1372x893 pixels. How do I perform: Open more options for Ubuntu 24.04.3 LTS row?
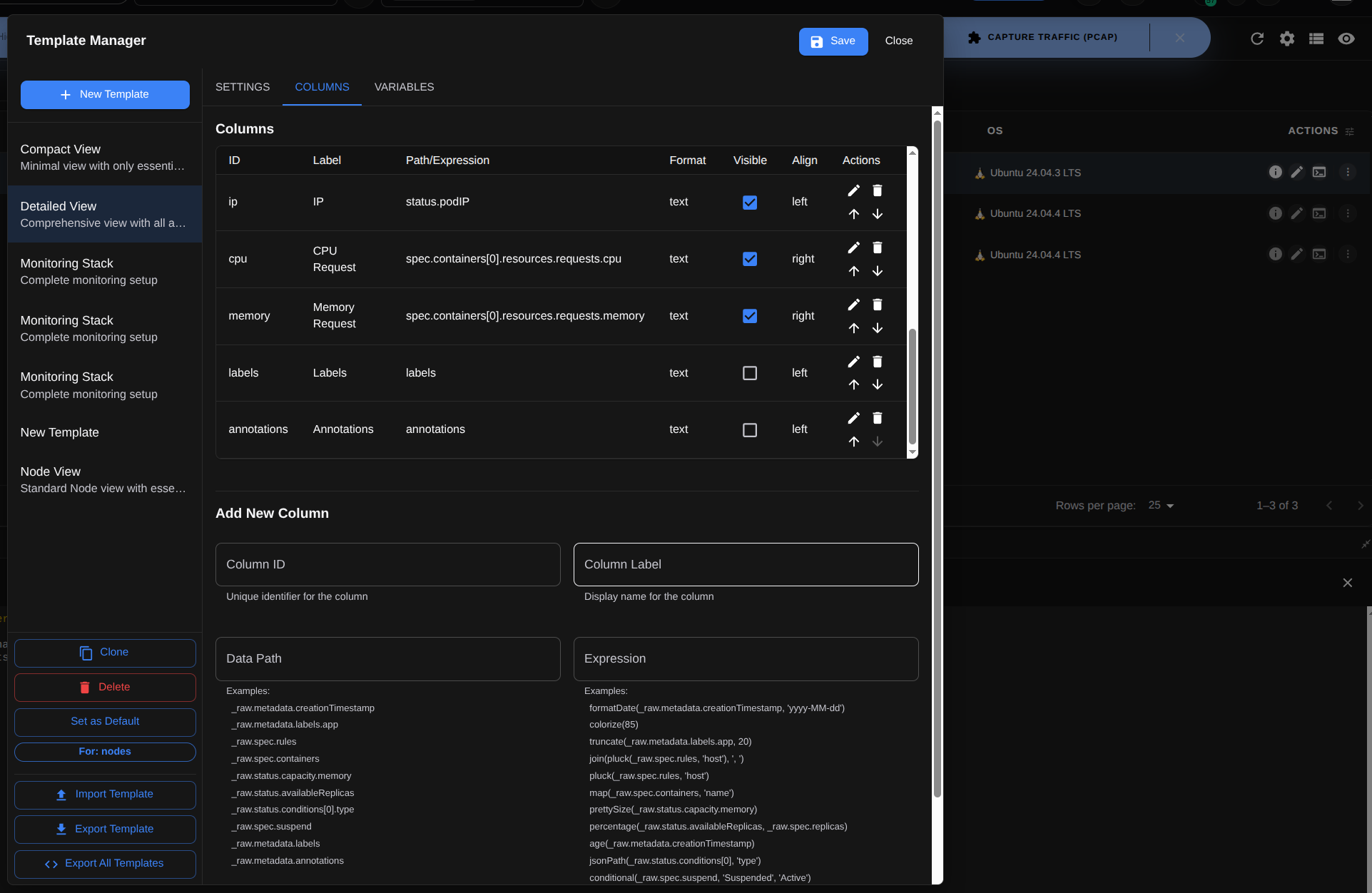click(1348, 172)
